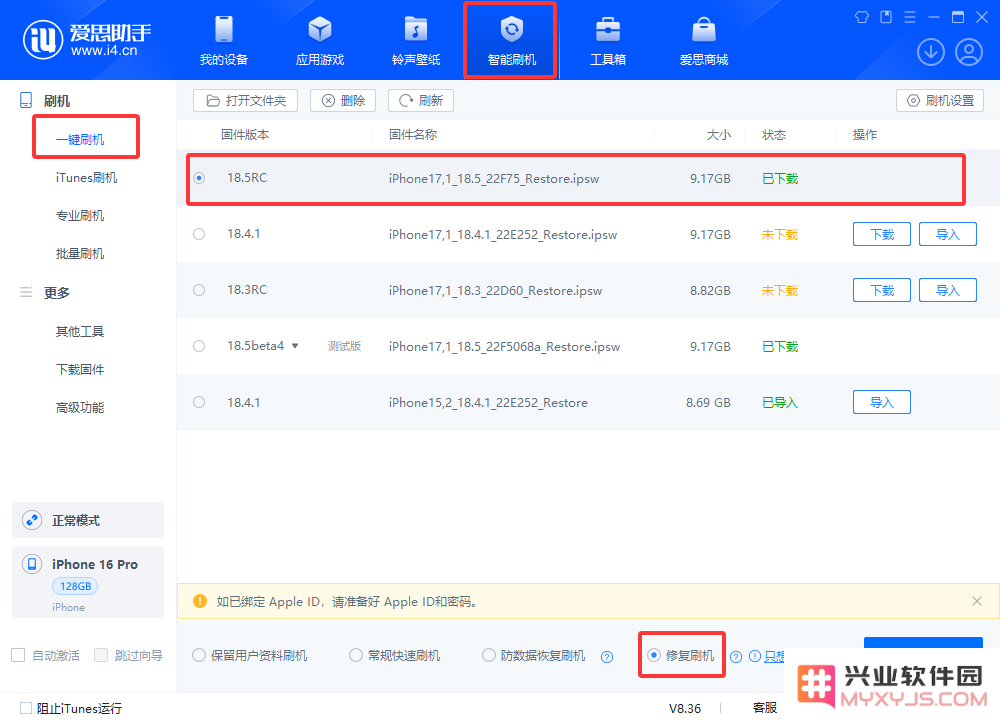Open 刷机设置 settings
The height and width of the screenshot is (723, 1000).
[x=940, y=101]
